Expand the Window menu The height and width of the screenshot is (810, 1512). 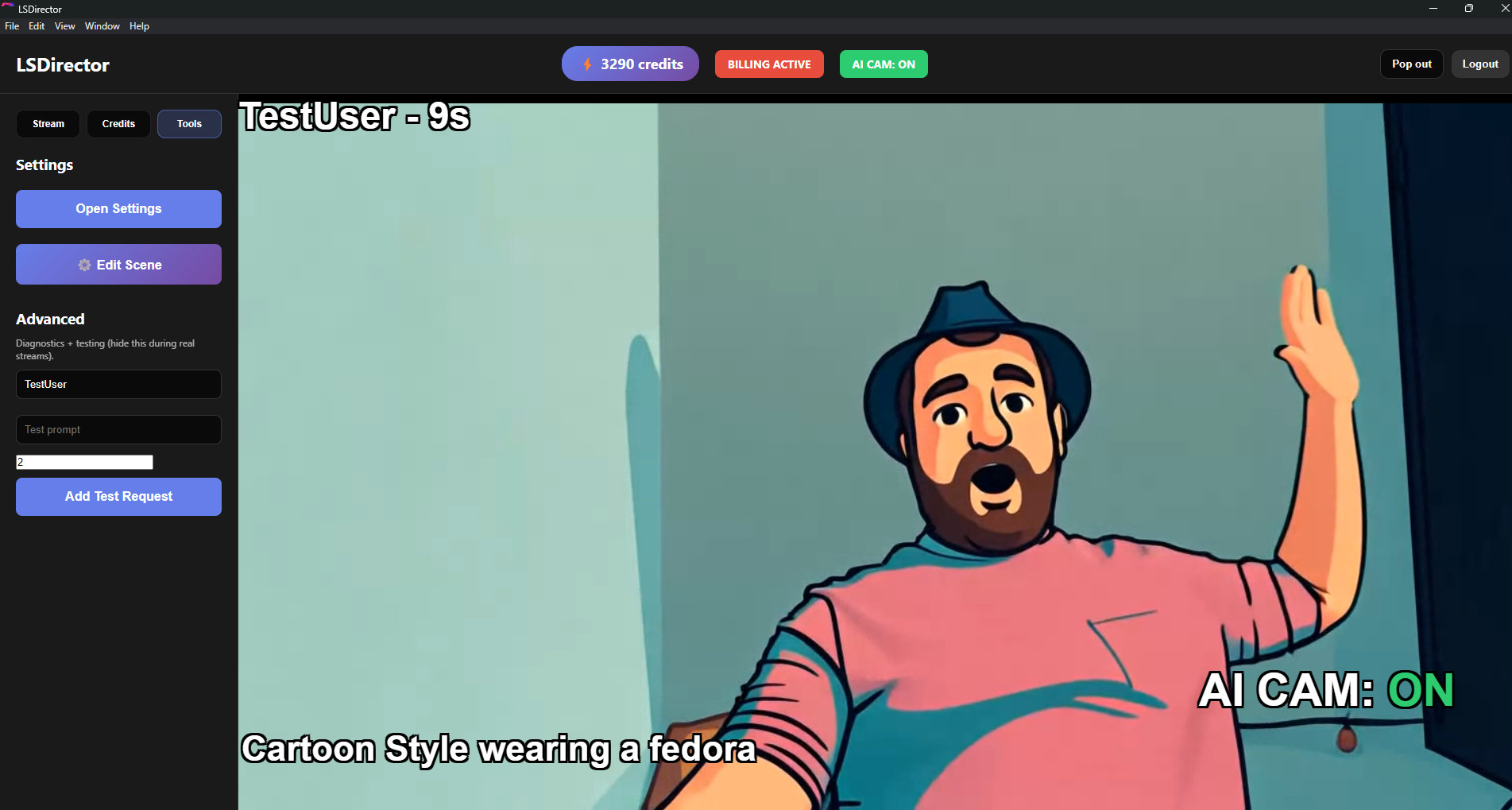click(x=102, y=26)
